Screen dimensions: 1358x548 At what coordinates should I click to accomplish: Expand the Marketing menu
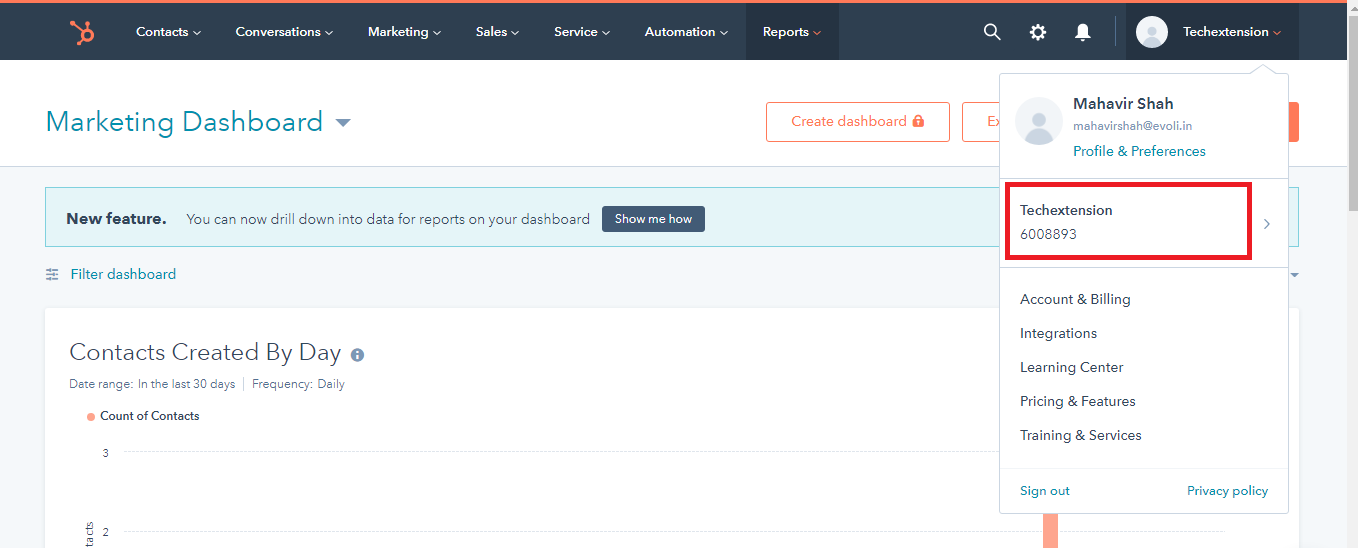(x=404, y=32)
